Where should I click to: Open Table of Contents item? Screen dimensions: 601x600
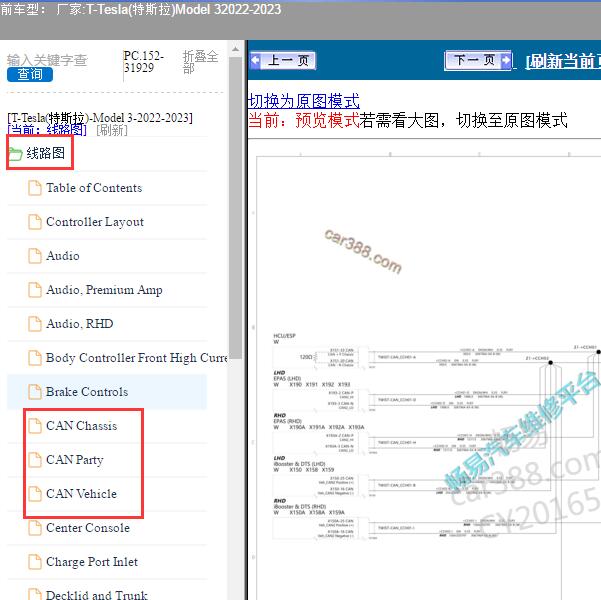[94, 188]
